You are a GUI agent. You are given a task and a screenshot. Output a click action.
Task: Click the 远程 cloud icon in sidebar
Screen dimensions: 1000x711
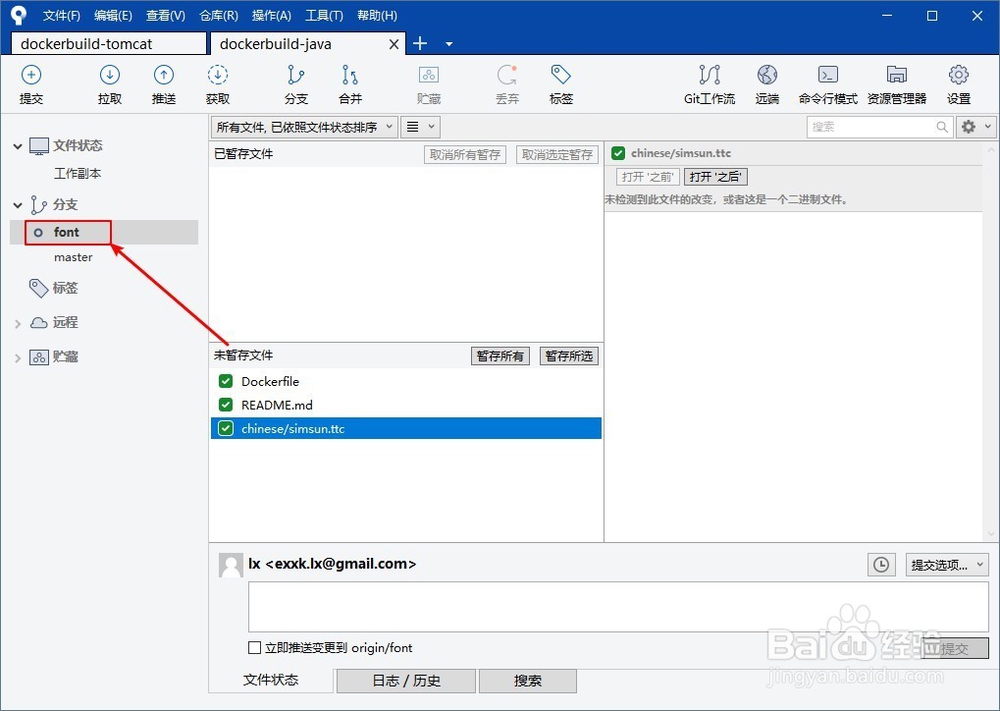(39, 323)
